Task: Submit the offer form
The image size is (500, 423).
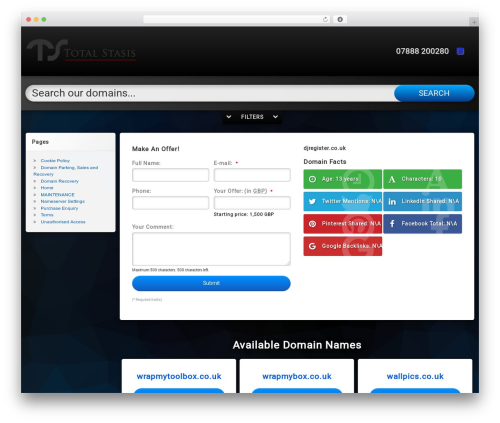Action: coord(211,283)
